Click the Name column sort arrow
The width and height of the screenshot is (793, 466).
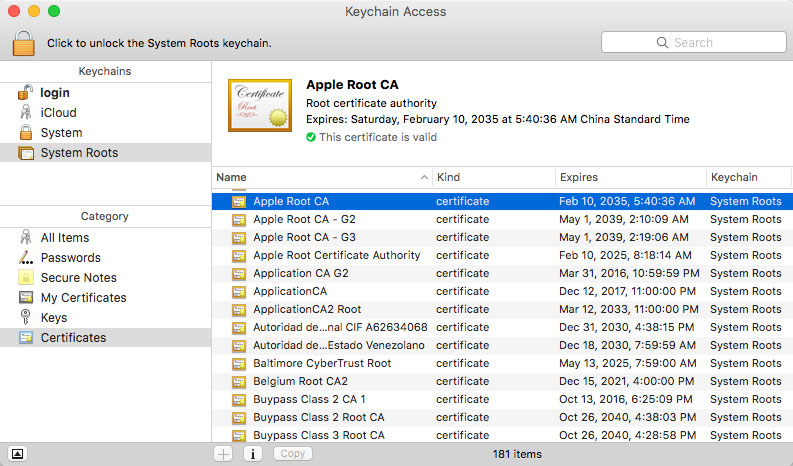(424, 177)
